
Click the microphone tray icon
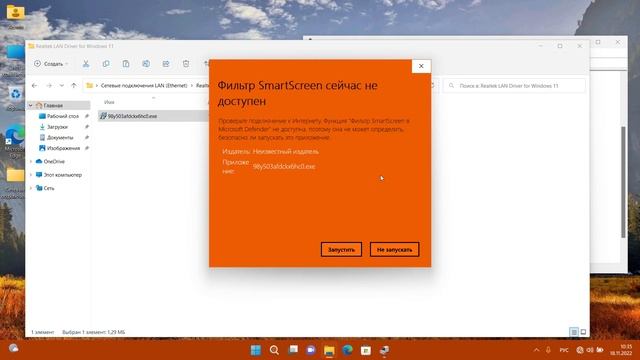click(548, 350)
